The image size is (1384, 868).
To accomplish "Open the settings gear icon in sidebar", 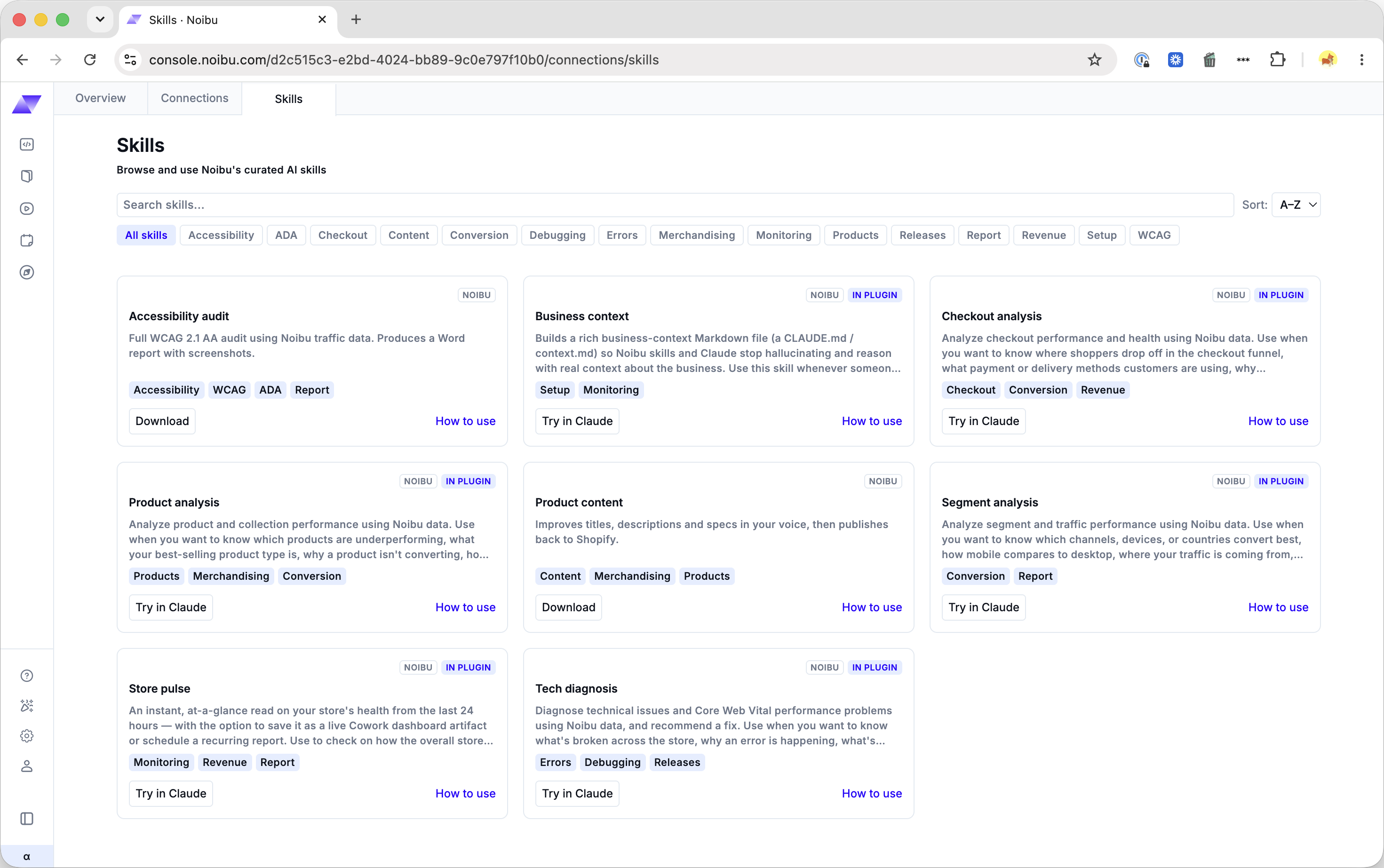I will [27, 736].
